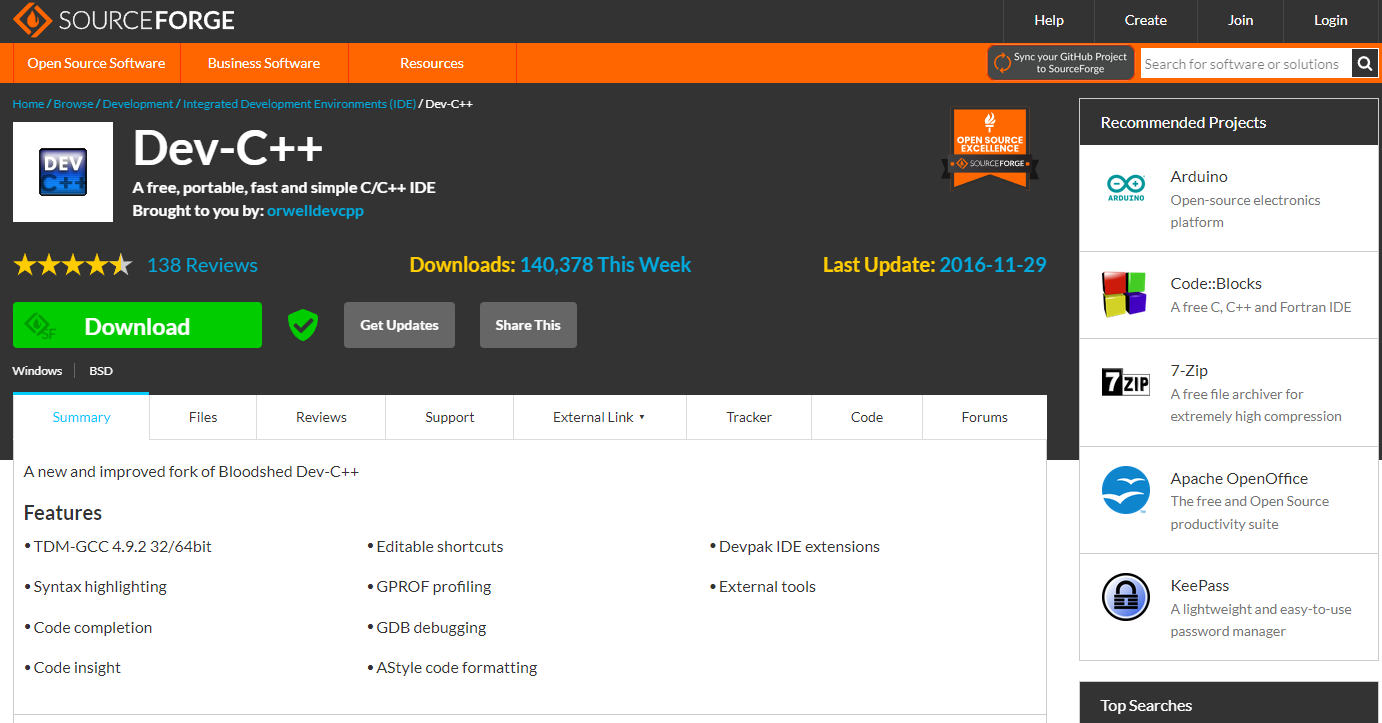Click the Recommended Projects heading

pos(1183,122)
